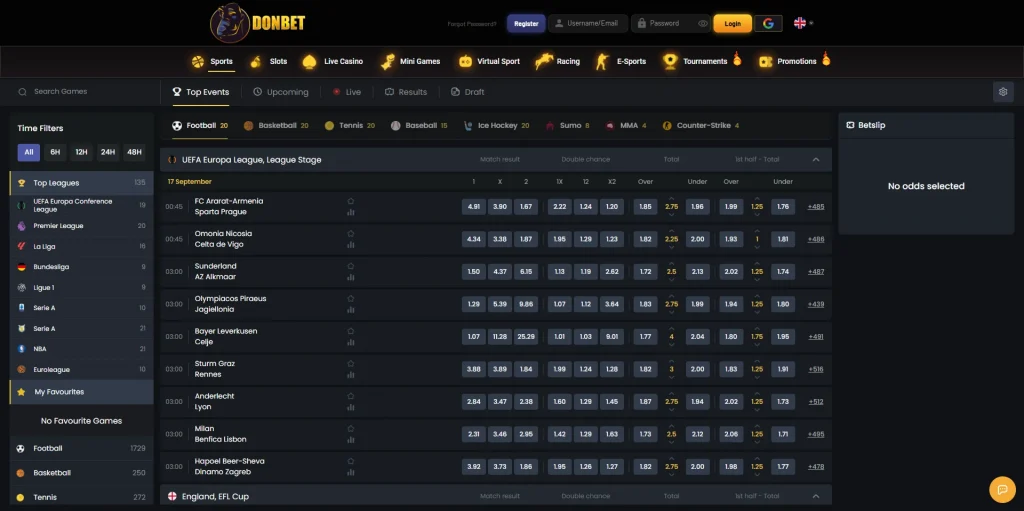Collapse the England, EFL Cup section

pyautogui.click(x=816, y=496)
